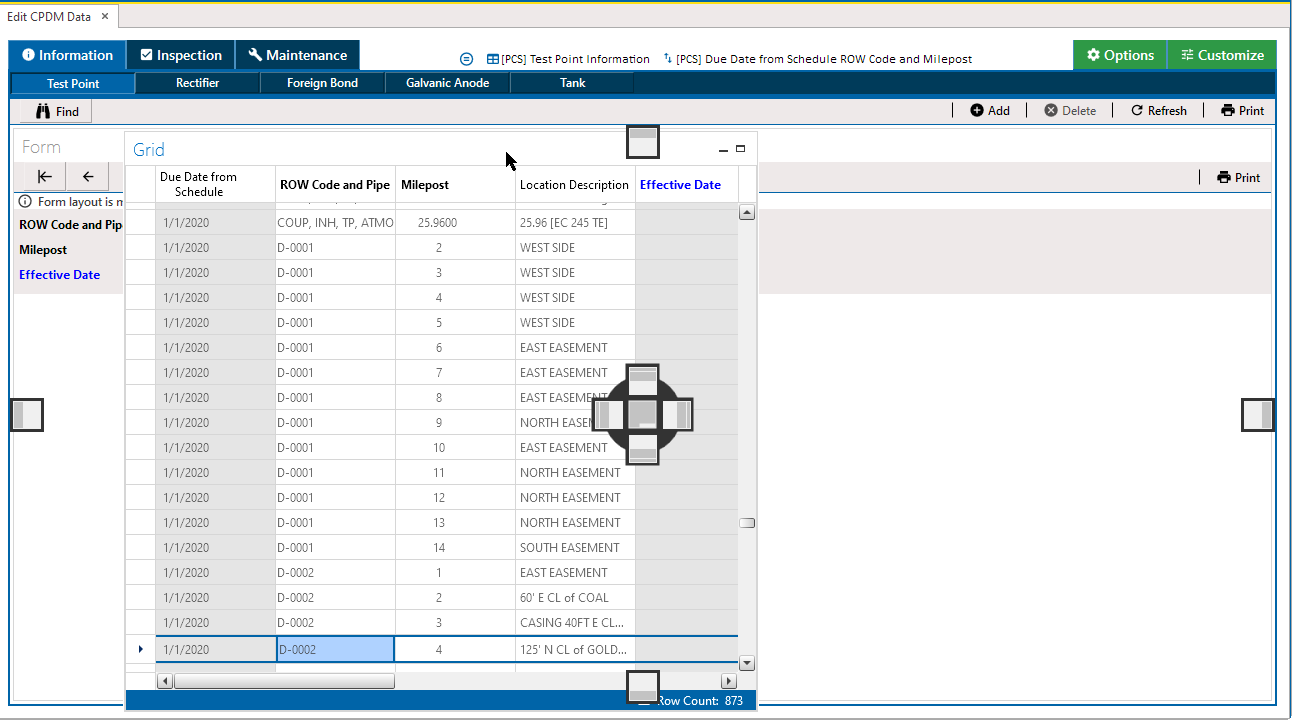The height and width of the screenshot is (720, 1292).
Task: Select the Rectifier sub-tab
Action: [x=197, y=83]
